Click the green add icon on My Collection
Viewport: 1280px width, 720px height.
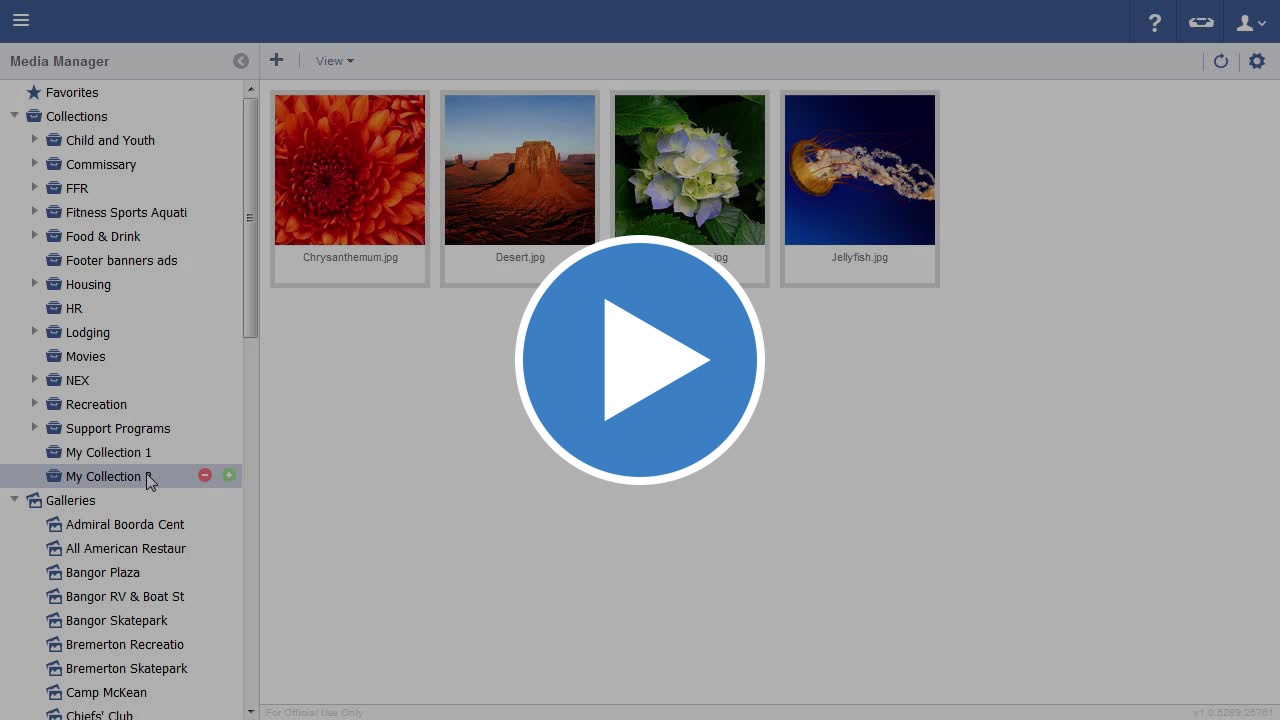pos(229,476)
